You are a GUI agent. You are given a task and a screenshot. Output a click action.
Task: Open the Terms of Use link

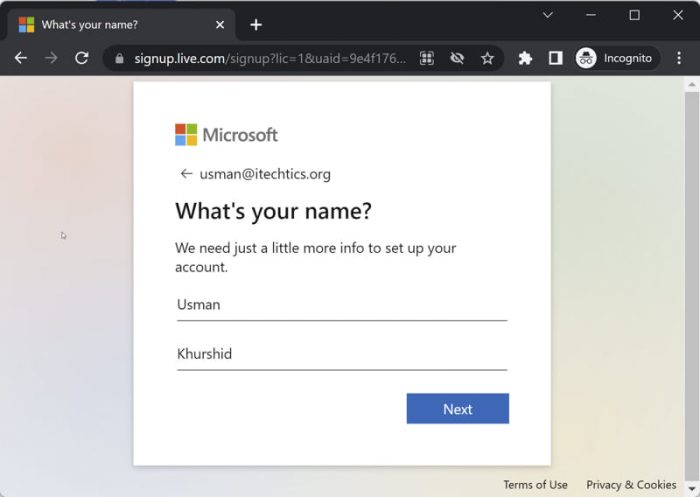click(536, 484)
